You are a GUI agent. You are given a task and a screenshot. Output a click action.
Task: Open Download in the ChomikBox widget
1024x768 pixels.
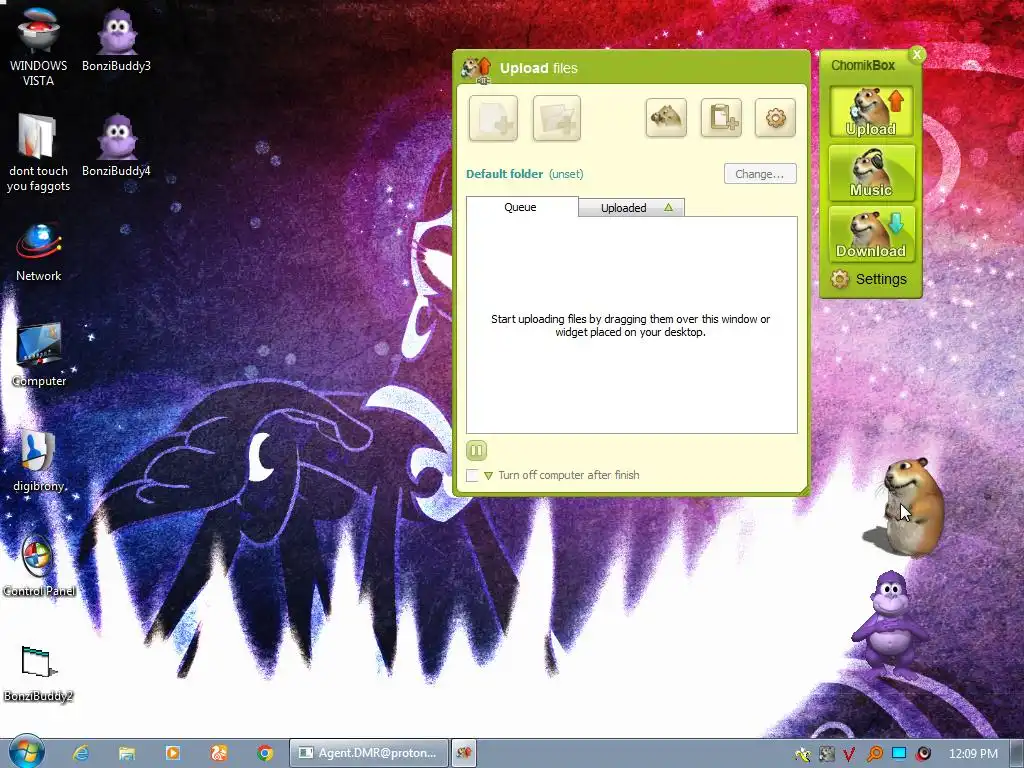coord(871,234)
